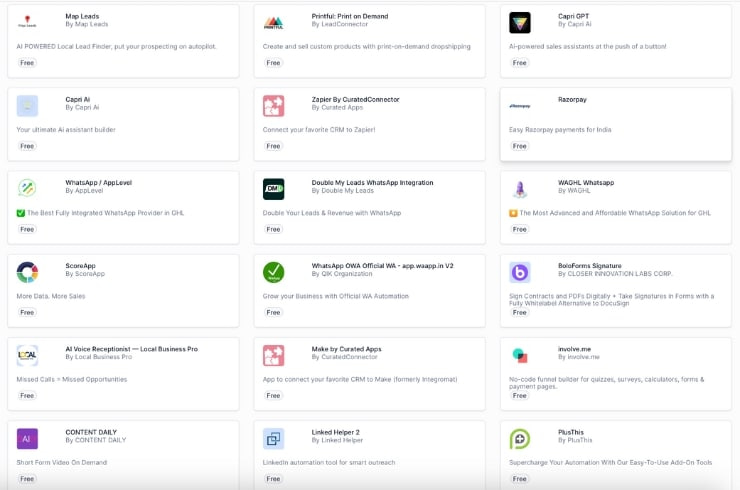
Task: Click 'LinkedIn automation tool for smart outreach' text
Action: click(329, 462)
